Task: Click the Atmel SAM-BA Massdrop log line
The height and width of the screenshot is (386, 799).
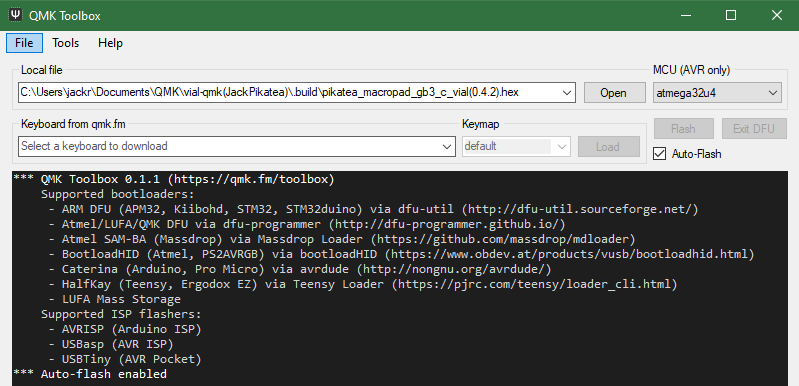Action: click(342, 239)
